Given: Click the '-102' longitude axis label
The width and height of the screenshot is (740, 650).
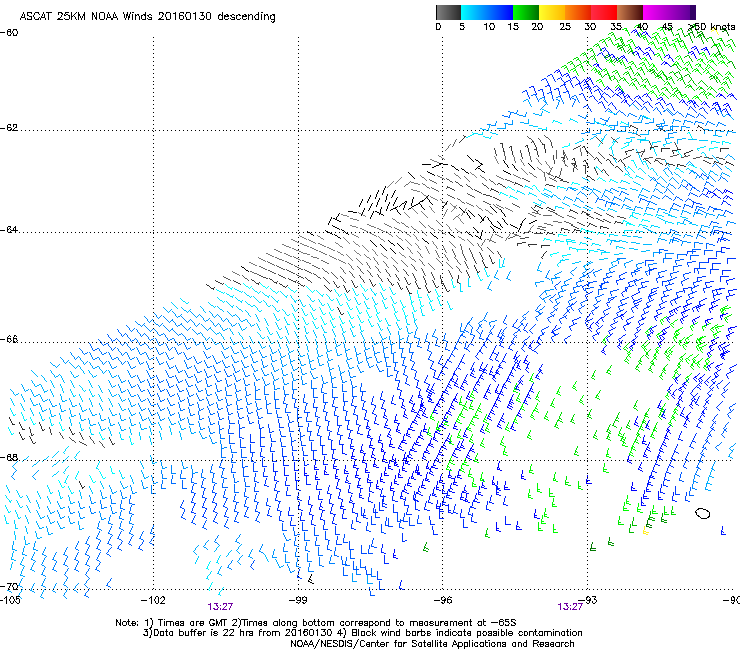Looking at the screenshot, I should [x=153, y=600].
